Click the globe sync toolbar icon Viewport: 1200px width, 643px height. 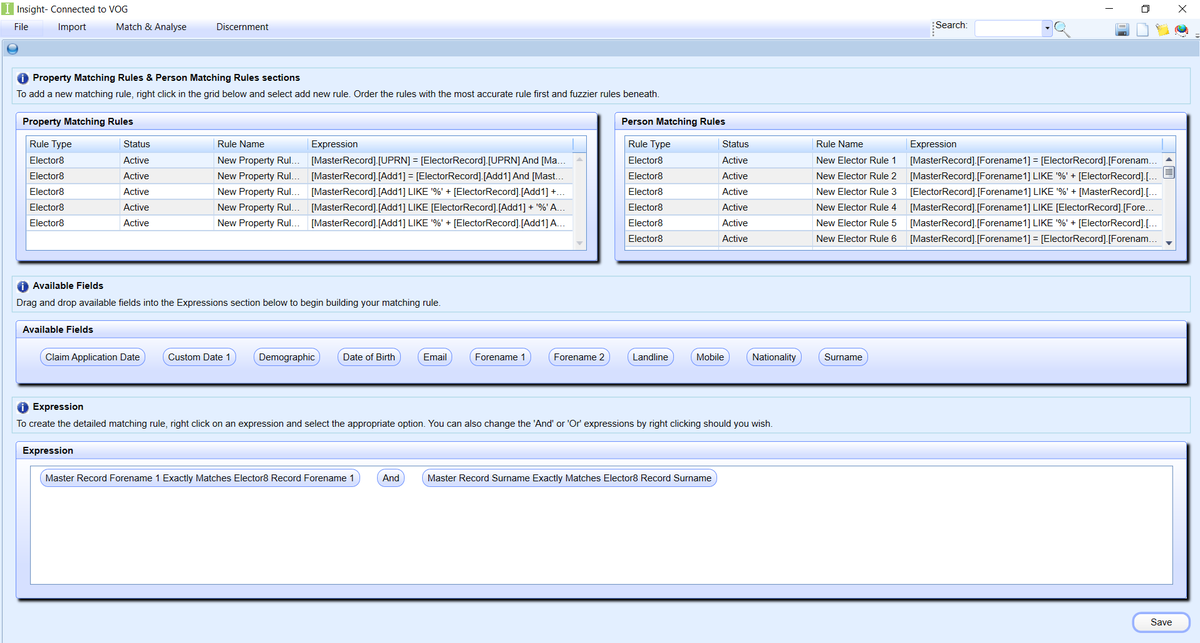(1182, 30)
